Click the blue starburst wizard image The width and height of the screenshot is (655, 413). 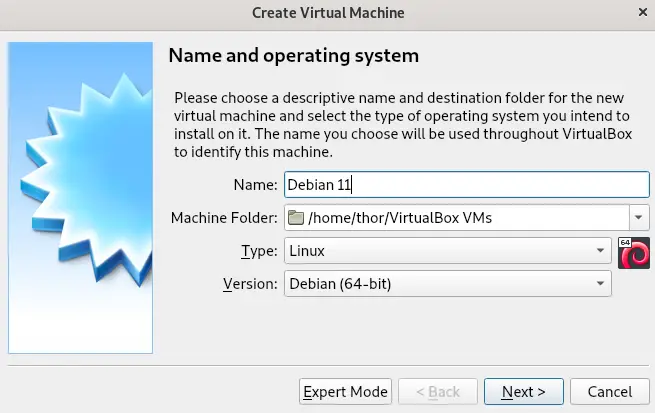pyautogui.click(x=80, y=198)
